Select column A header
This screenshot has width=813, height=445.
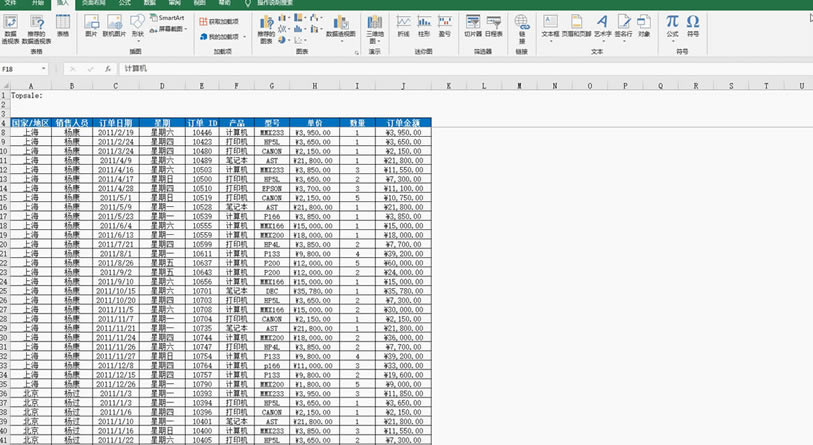pos(31,86)
